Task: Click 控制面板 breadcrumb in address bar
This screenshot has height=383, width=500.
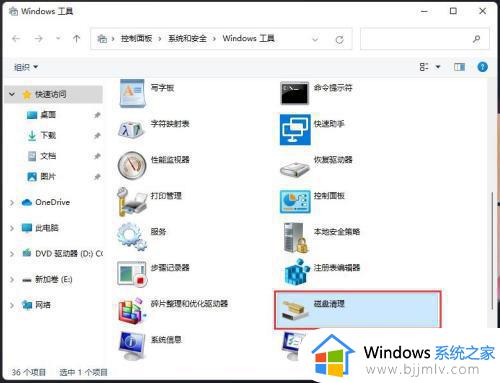Action: [x=136, y=39]
